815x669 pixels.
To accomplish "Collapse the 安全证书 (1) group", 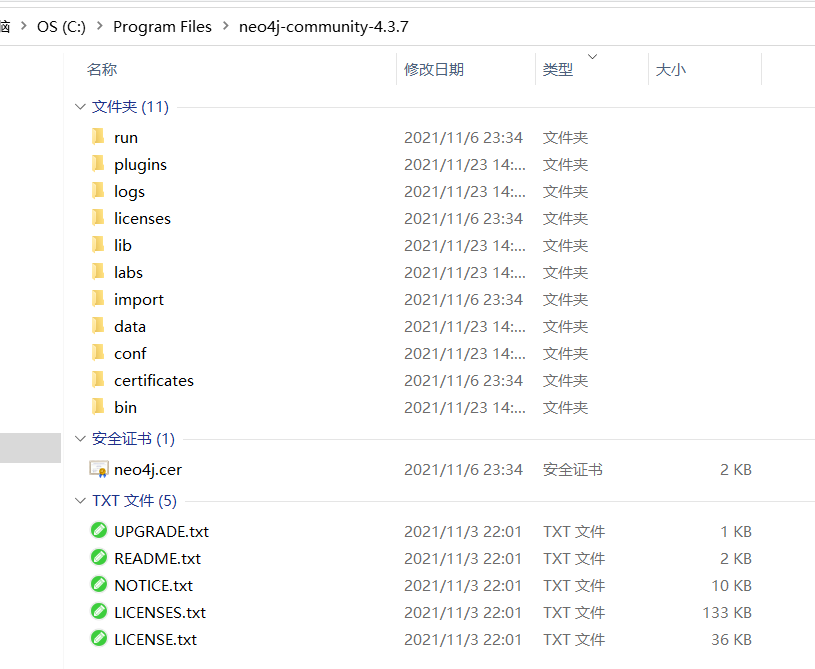I will 80,439.
